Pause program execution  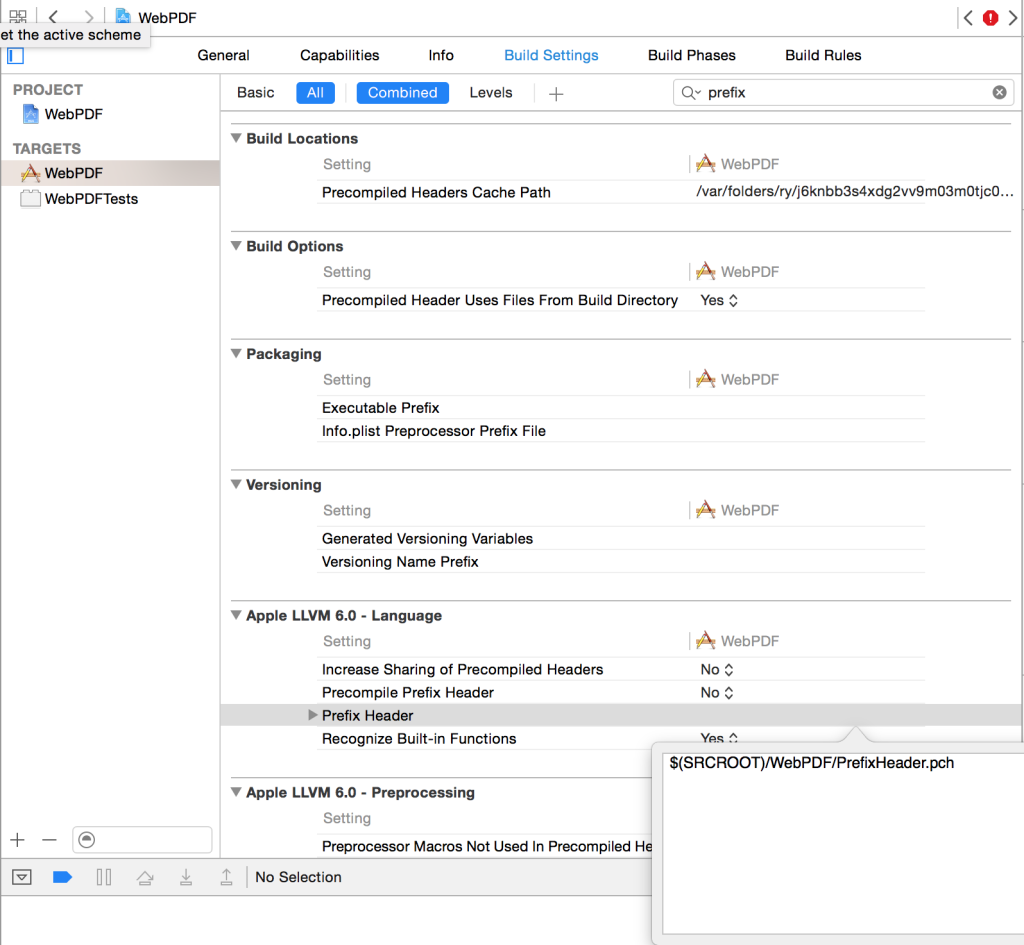[x=104, y=877]
